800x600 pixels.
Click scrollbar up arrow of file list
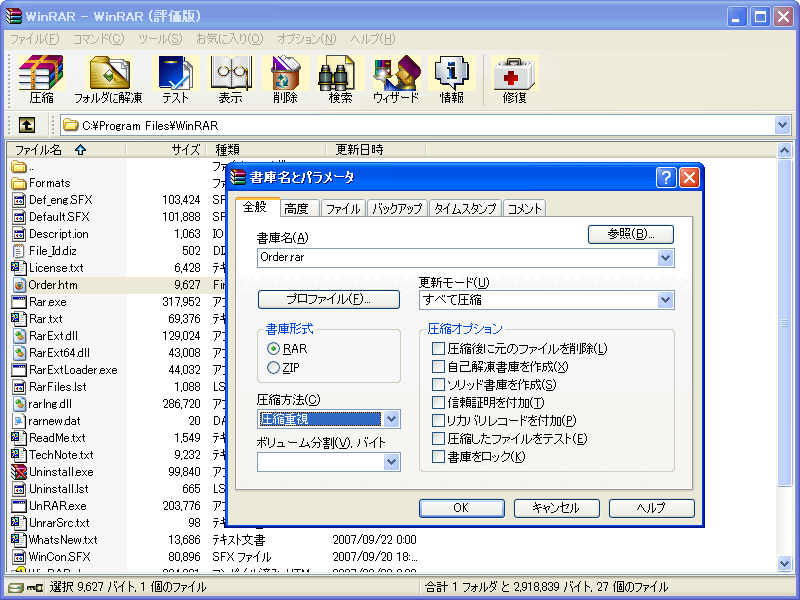point(784,151)
